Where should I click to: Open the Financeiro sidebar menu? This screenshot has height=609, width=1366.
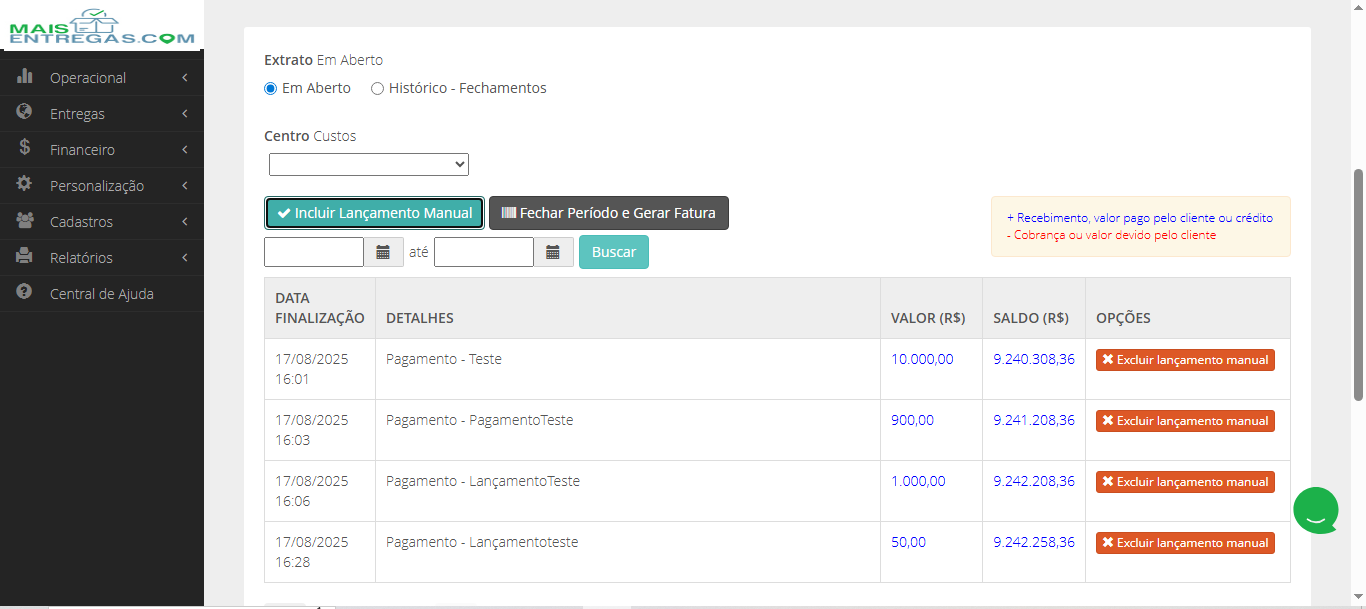click(x=102, y=150)
